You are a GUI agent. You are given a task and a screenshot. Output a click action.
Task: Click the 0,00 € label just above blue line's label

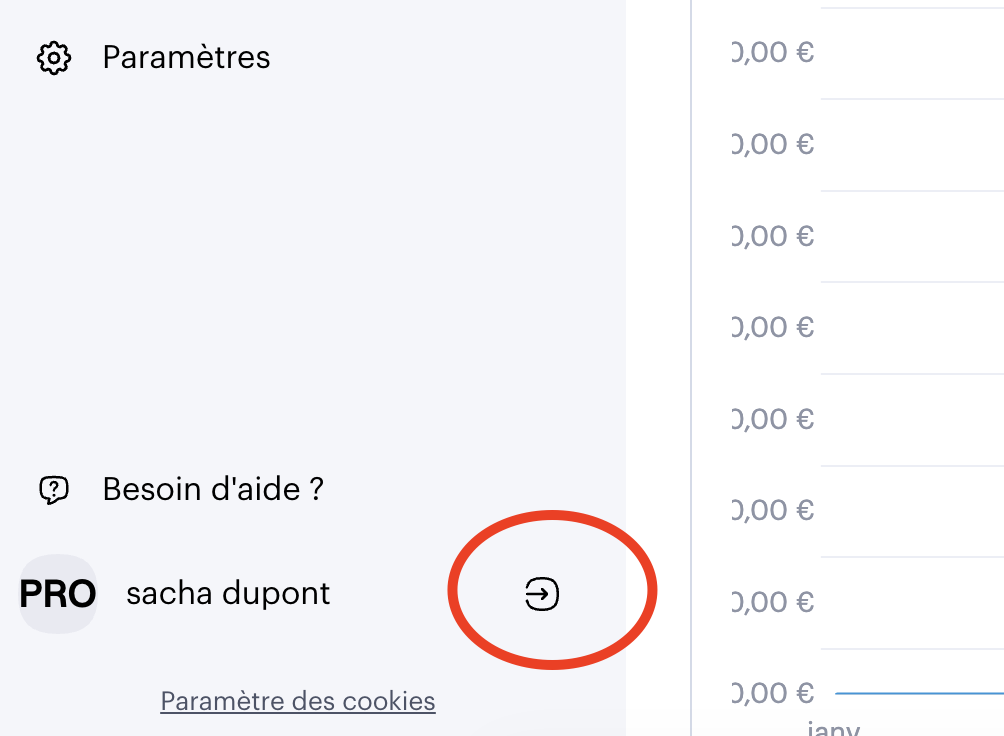point(773,602)
